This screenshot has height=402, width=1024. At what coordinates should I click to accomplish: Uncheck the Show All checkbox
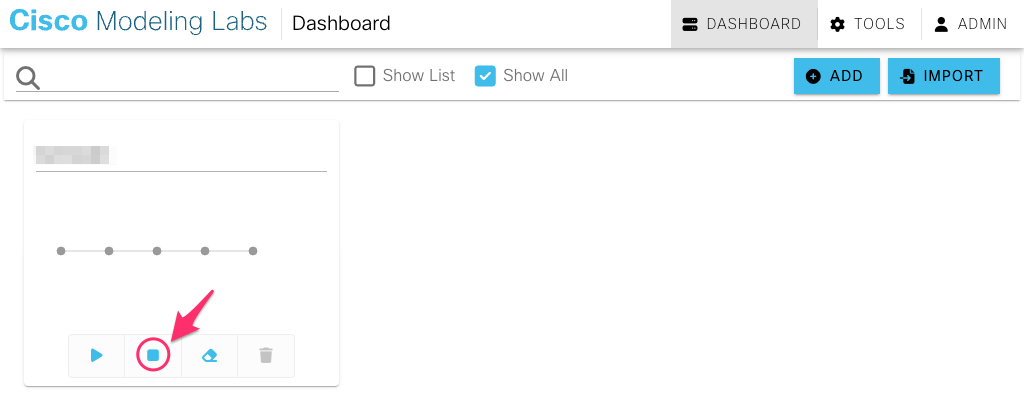click(x=485, y=76)
